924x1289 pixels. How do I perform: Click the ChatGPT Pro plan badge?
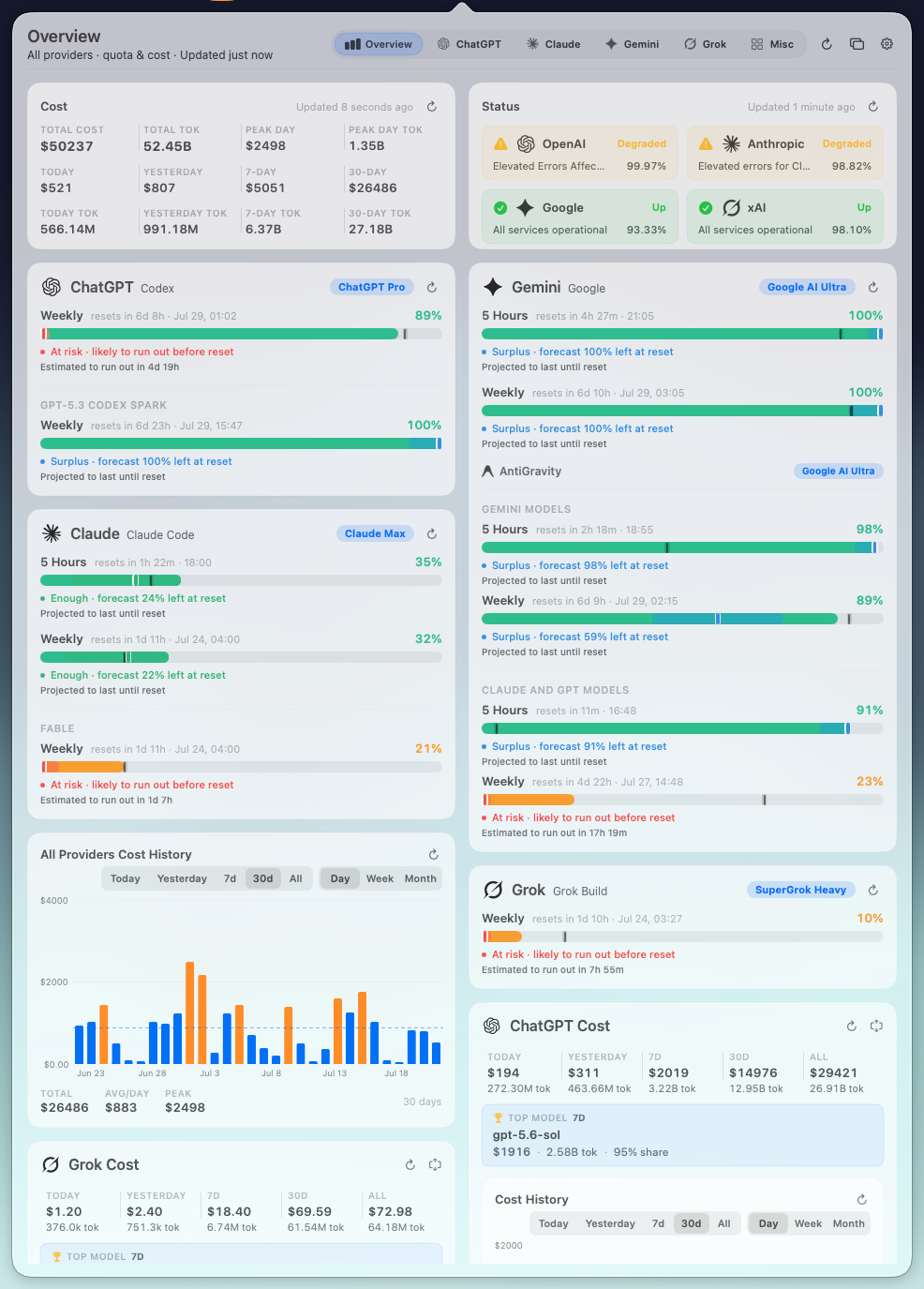tap(372, 287)
